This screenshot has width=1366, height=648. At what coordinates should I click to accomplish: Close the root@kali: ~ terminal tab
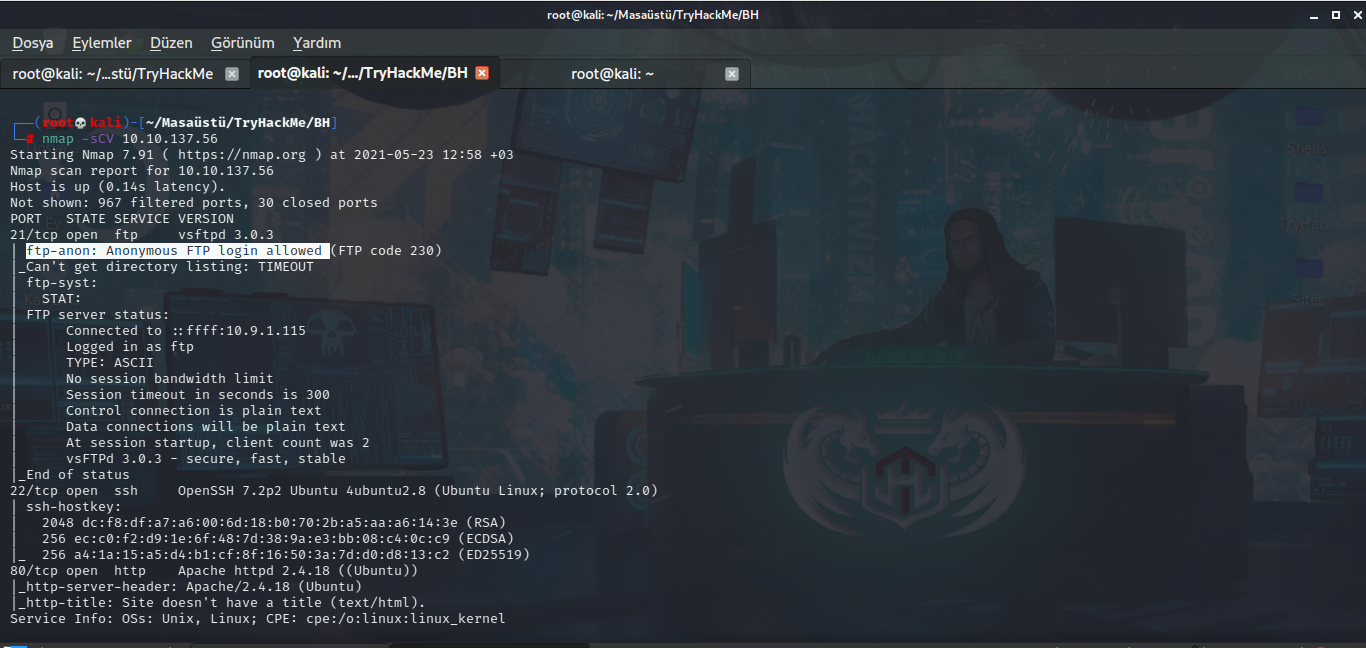pyautogui.click(x=732, y=74)
